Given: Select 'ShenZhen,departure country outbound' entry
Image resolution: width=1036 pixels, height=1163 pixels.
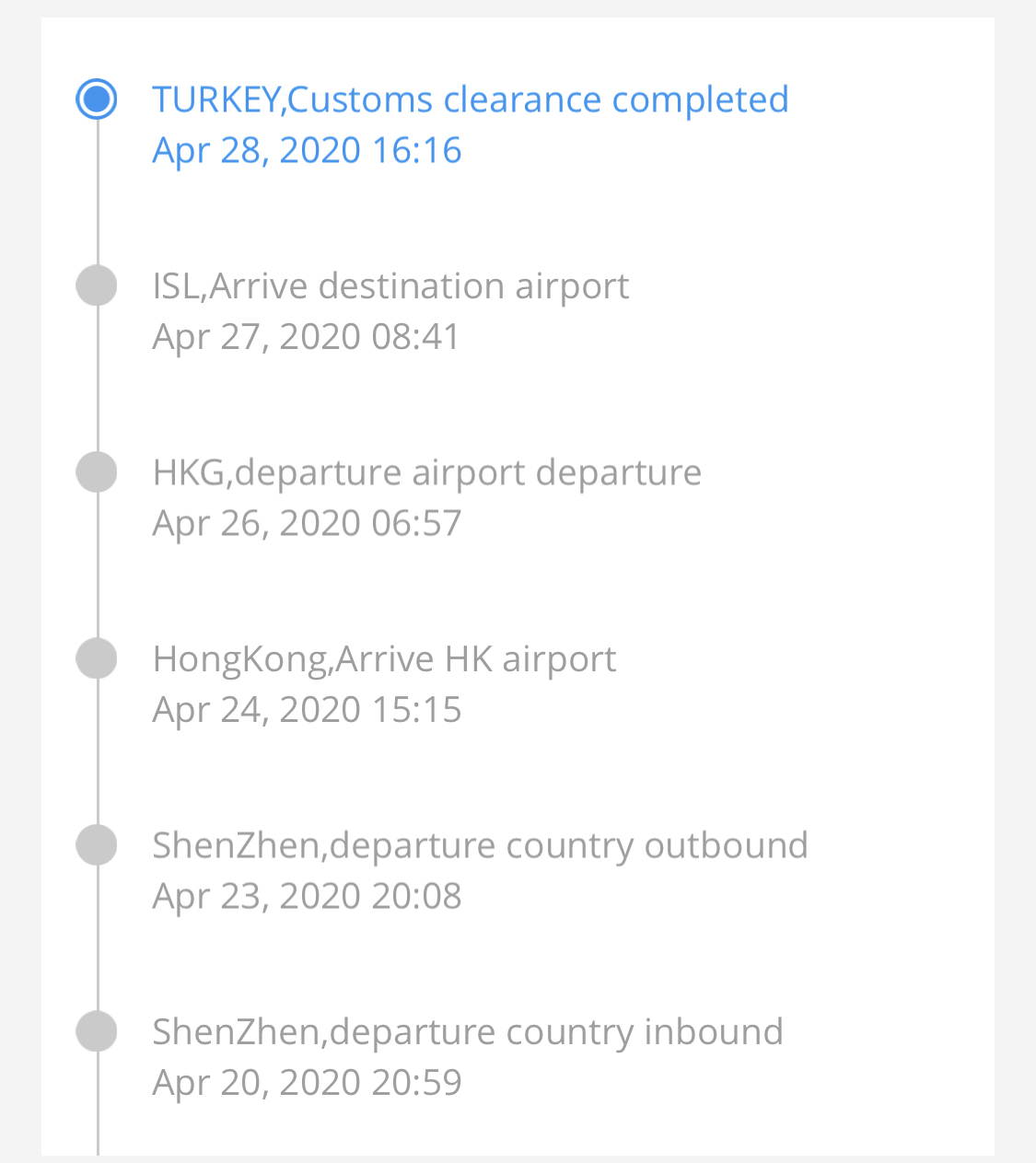Looking at the screenshot, I should coord(480,846).
